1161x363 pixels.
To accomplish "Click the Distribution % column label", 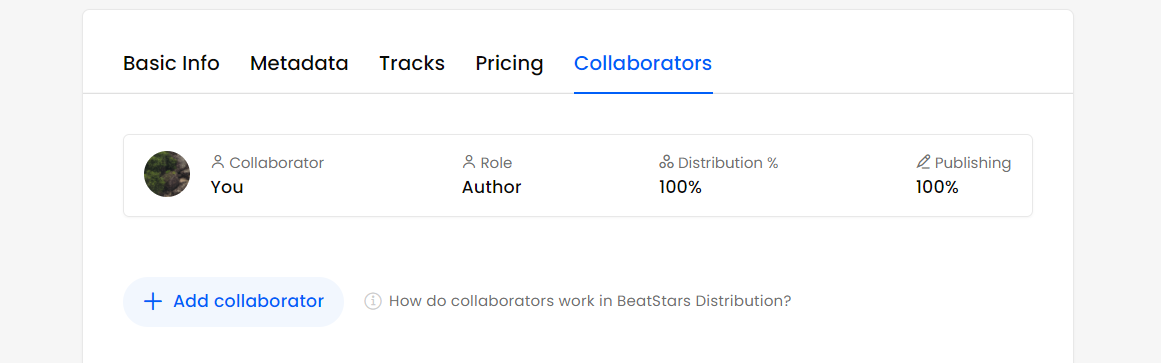I will tap(728, 162).
